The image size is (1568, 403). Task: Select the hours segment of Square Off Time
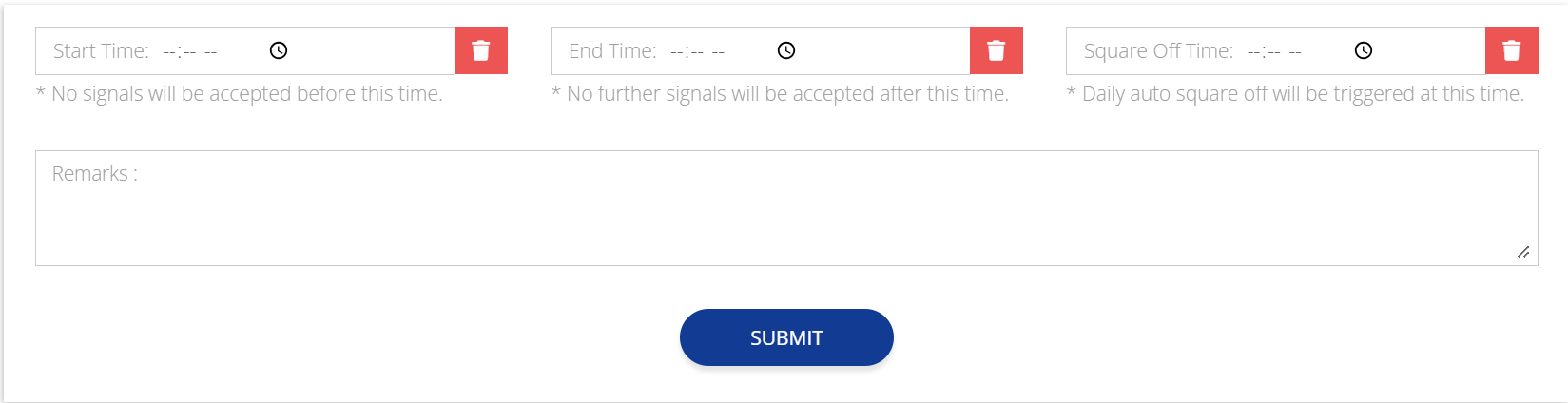(1253, 51)
